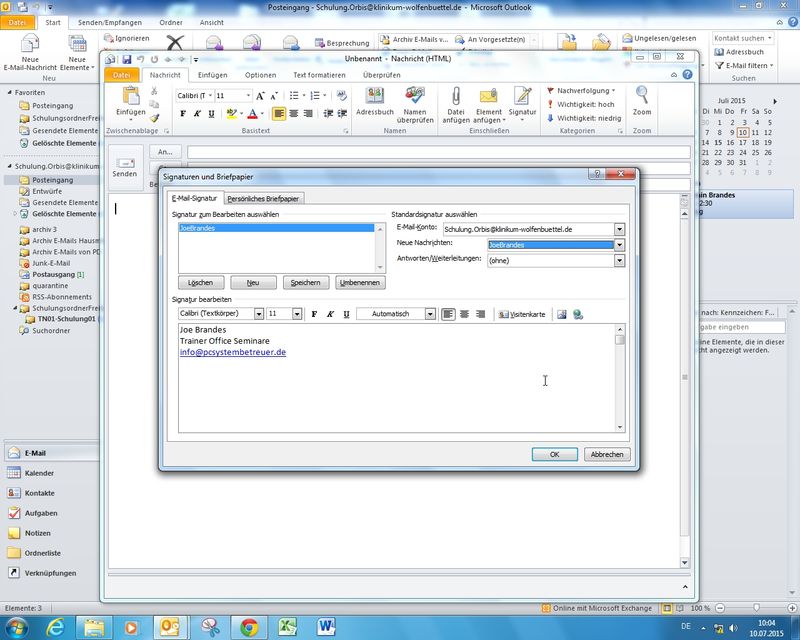
Task: Click the Zoom magnifier in the ribbon
Action: click(x=642, y=102)
